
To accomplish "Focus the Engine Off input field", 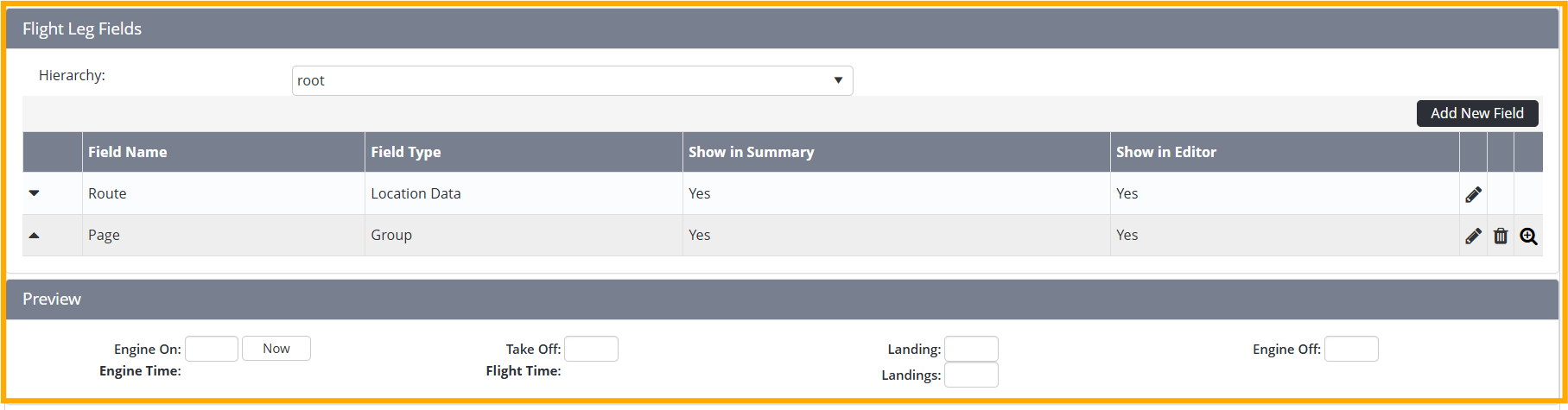I will [1351, 349].
